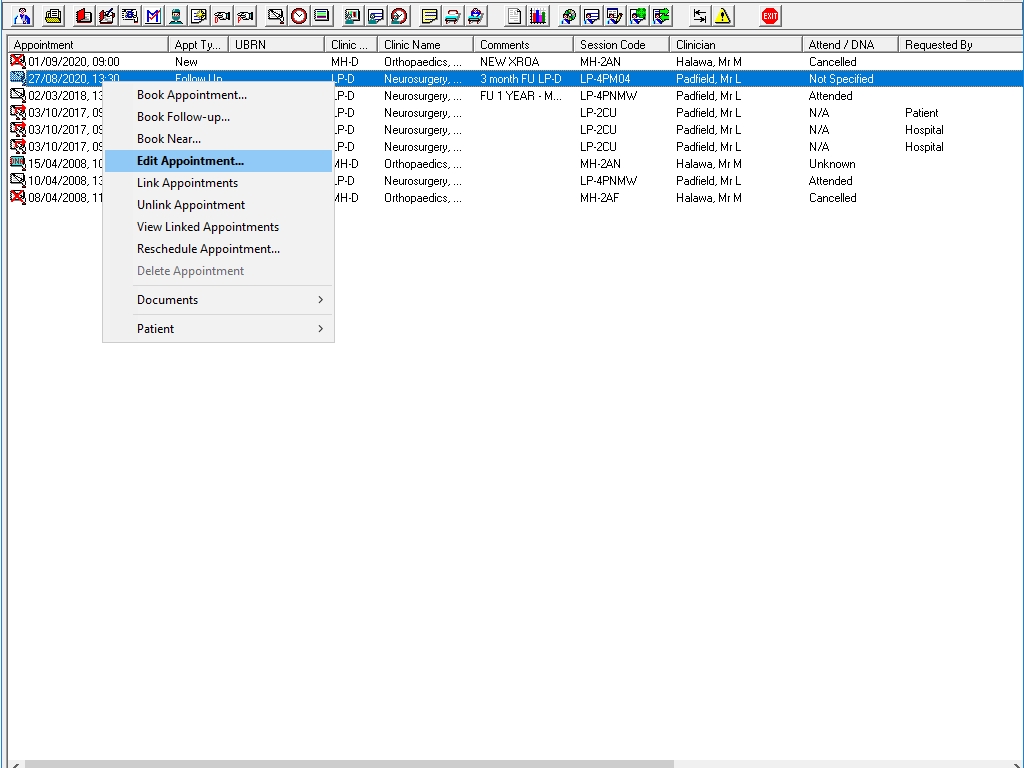This screenshot has width=1024, height=768.
Task: Click the patient lying in bed icon
Action: point(476,16)
